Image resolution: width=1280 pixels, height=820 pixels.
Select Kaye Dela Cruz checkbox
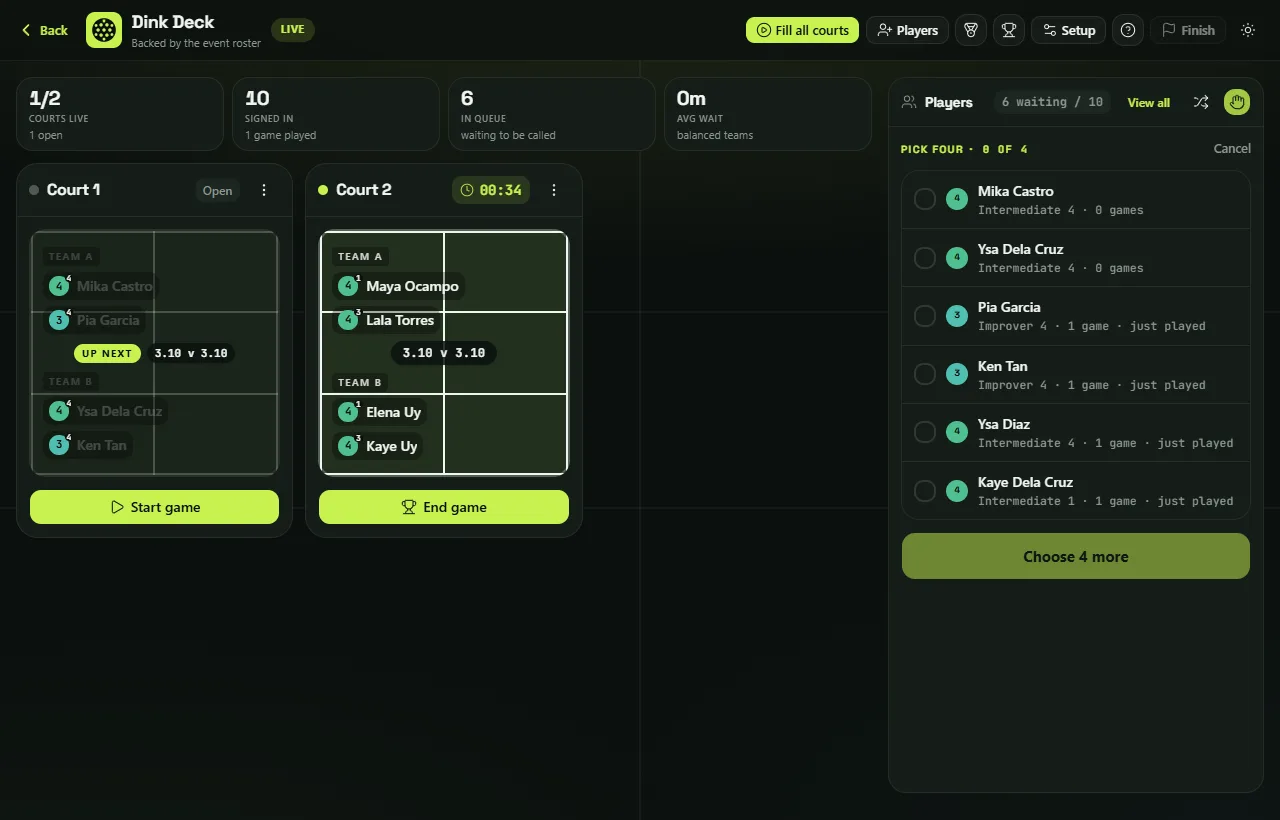pyautogui.click(x=925, y=491)
